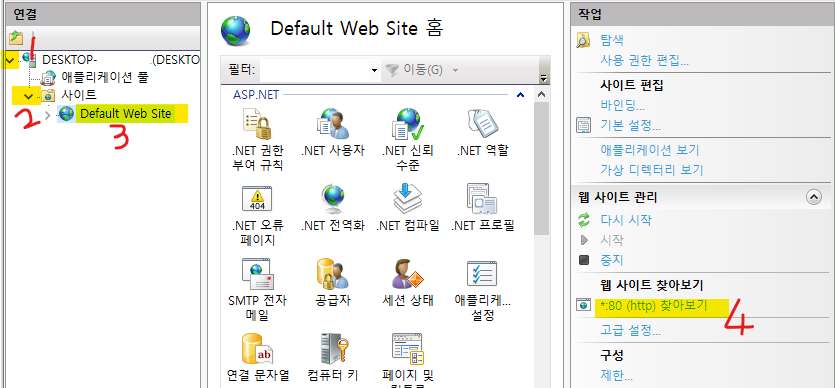Collapse the ASP.NET group chevron
Viewport: 835px width, 388px height.
521,95
